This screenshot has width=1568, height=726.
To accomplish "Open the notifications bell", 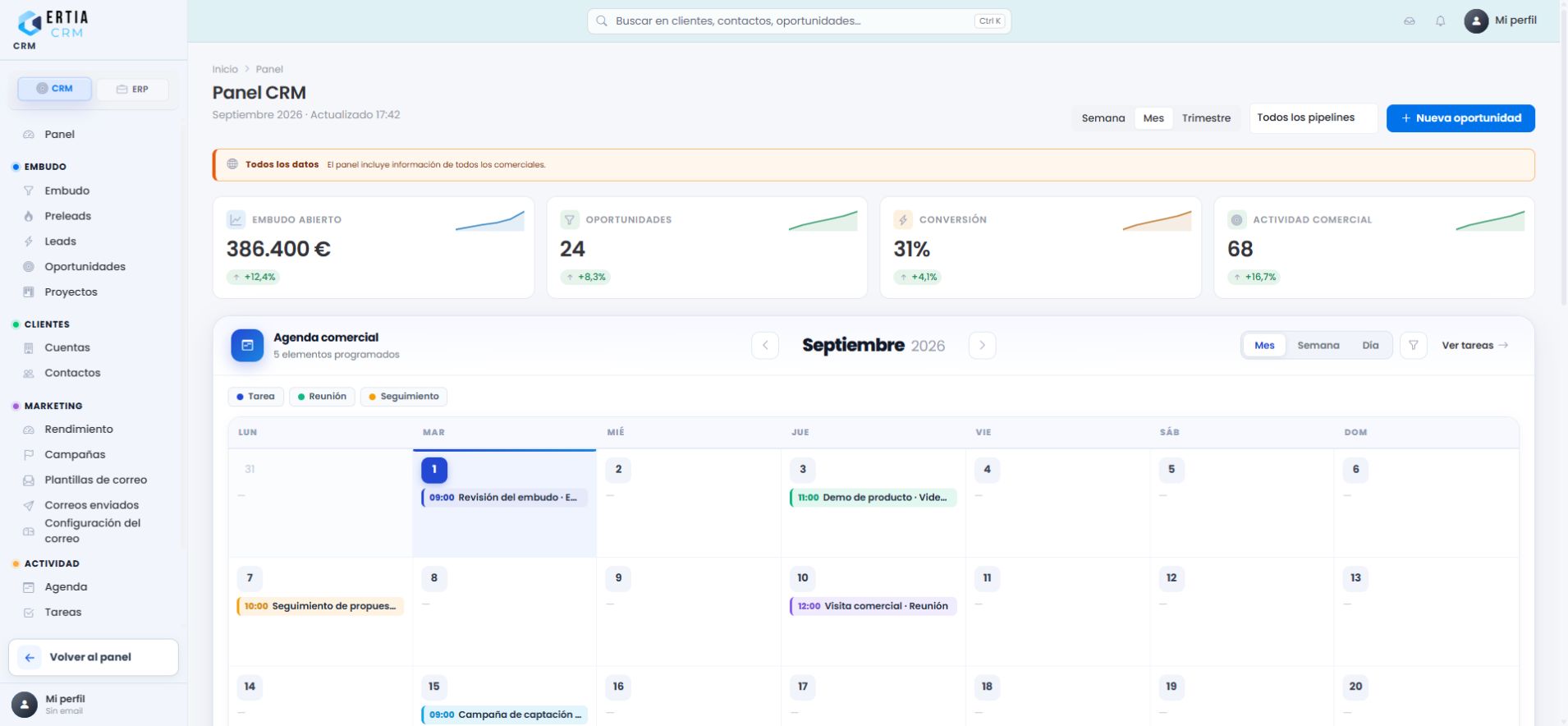I will pyautogui.click(x=1440, y=21).
